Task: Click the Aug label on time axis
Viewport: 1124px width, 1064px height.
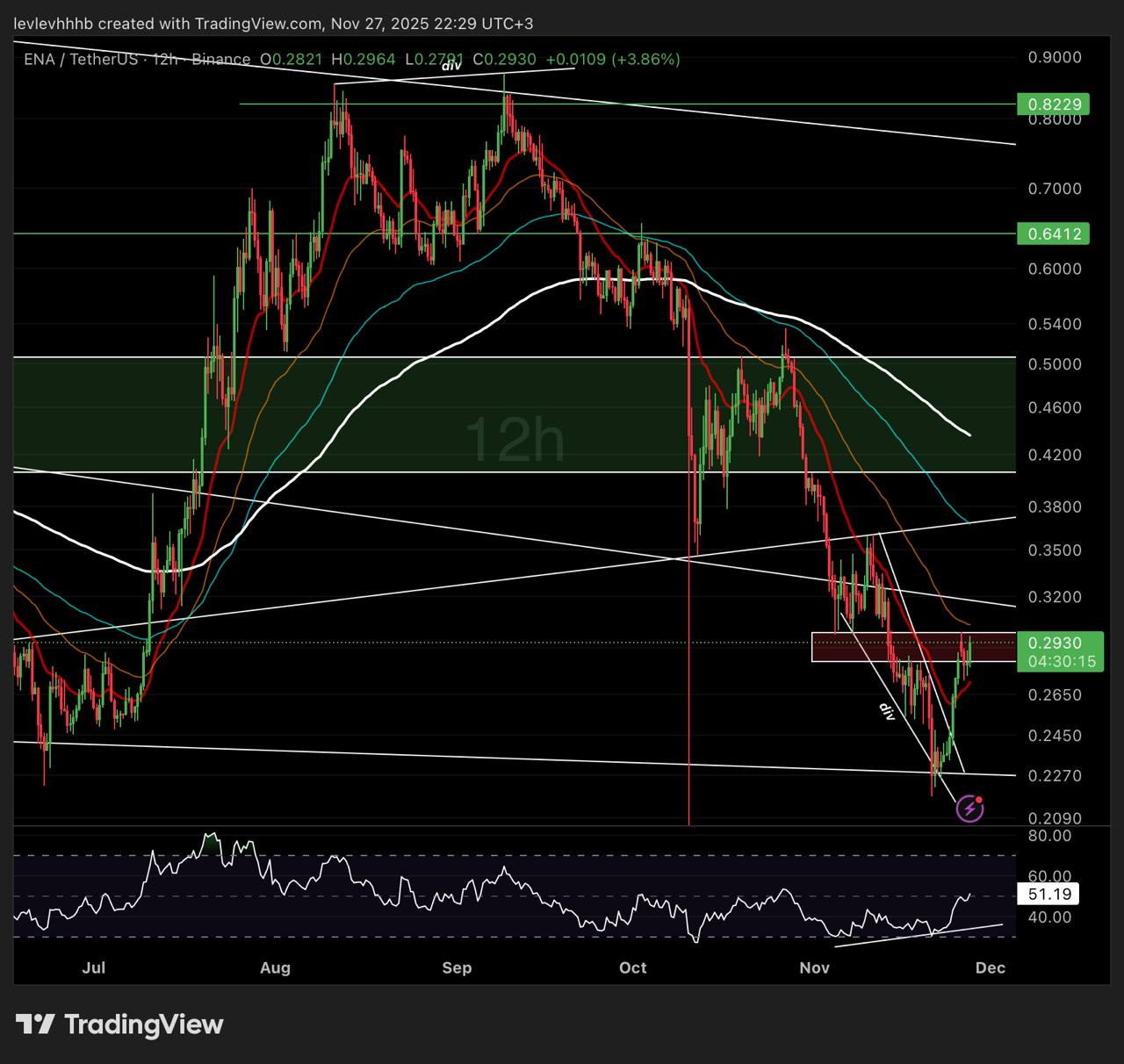Action: pos(275,967)
